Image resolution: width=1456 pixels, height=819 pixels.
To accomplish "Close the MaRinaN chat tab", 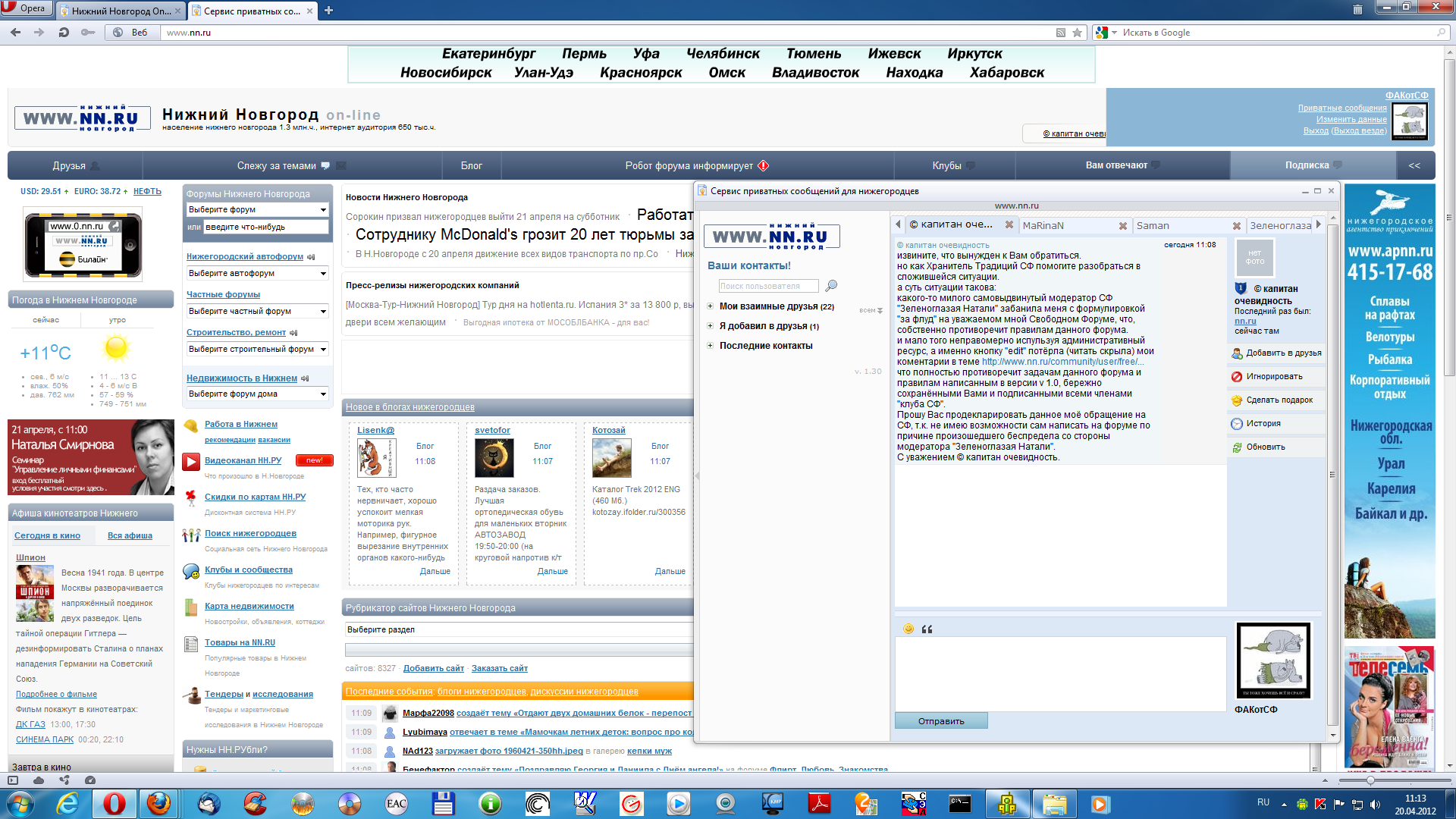I will [1123, 226].
